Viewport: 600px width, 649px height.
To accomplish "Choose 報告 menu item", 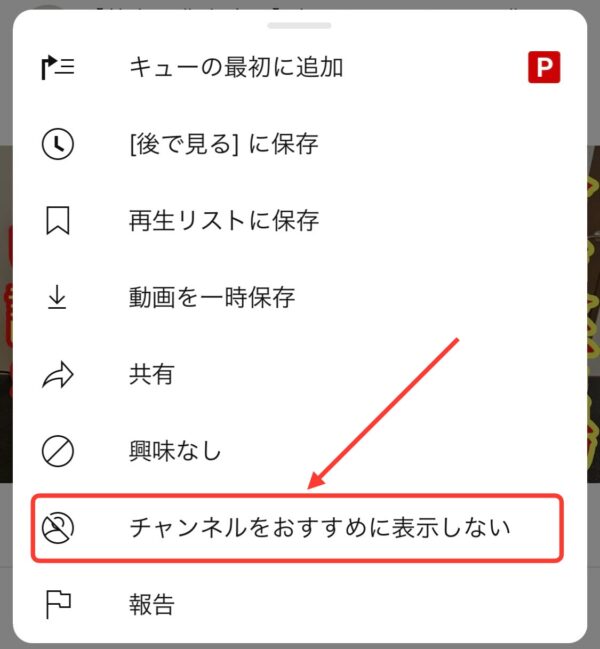I will pos(299,605).
